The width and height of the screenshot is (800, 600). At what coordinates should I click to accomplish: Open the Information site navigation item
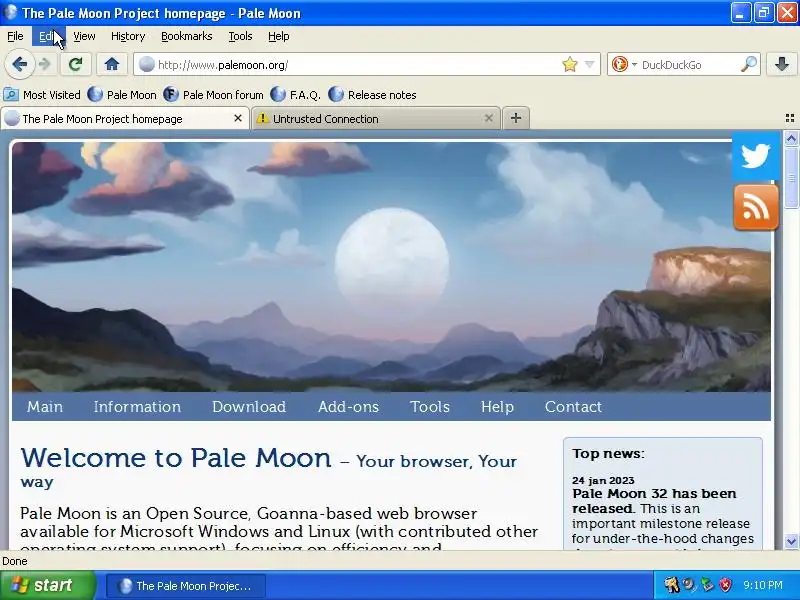tap(137, 407)
